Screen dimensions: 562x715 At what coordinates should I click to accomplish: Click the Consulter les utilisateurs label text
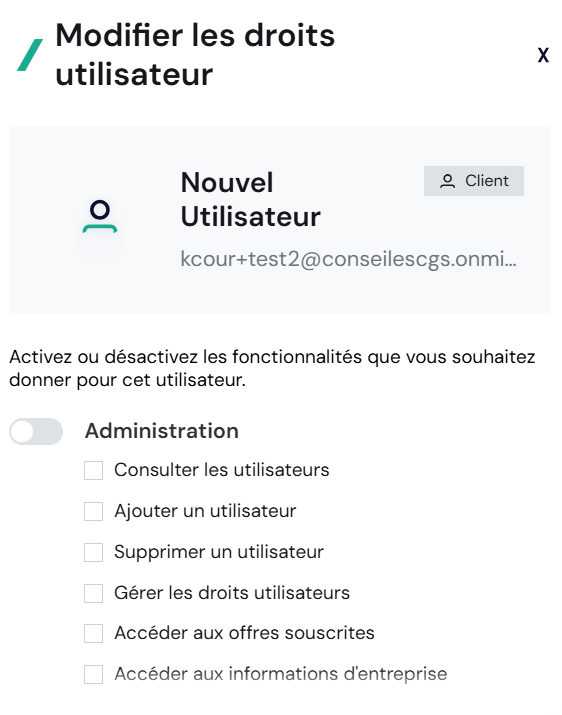coord(222,470)
